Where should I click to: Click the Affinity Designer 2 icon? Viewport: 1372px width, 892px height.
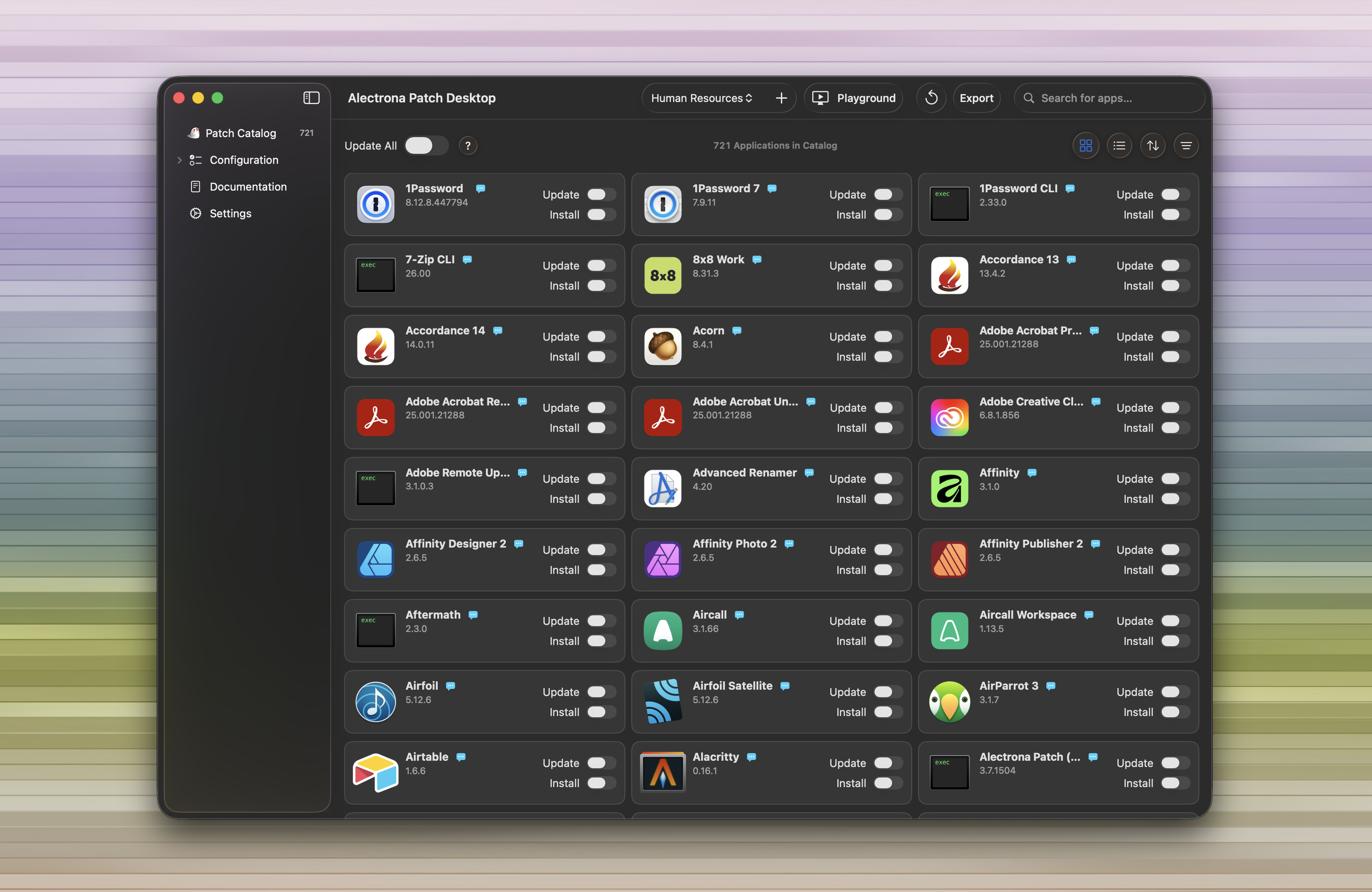375,560
